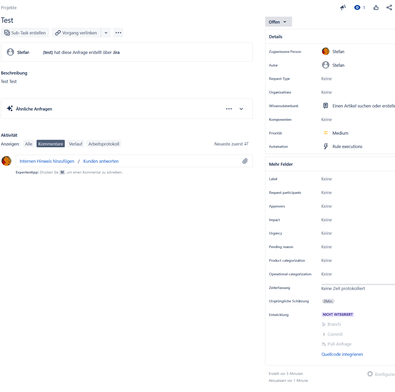This screenshot has height=392, width=395.
Task: Select the Verlauf activity tab
Action: coord(76,144)
